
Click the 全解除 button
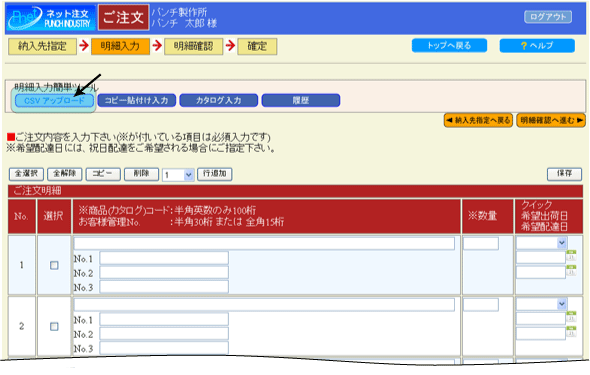coord(65,174)
